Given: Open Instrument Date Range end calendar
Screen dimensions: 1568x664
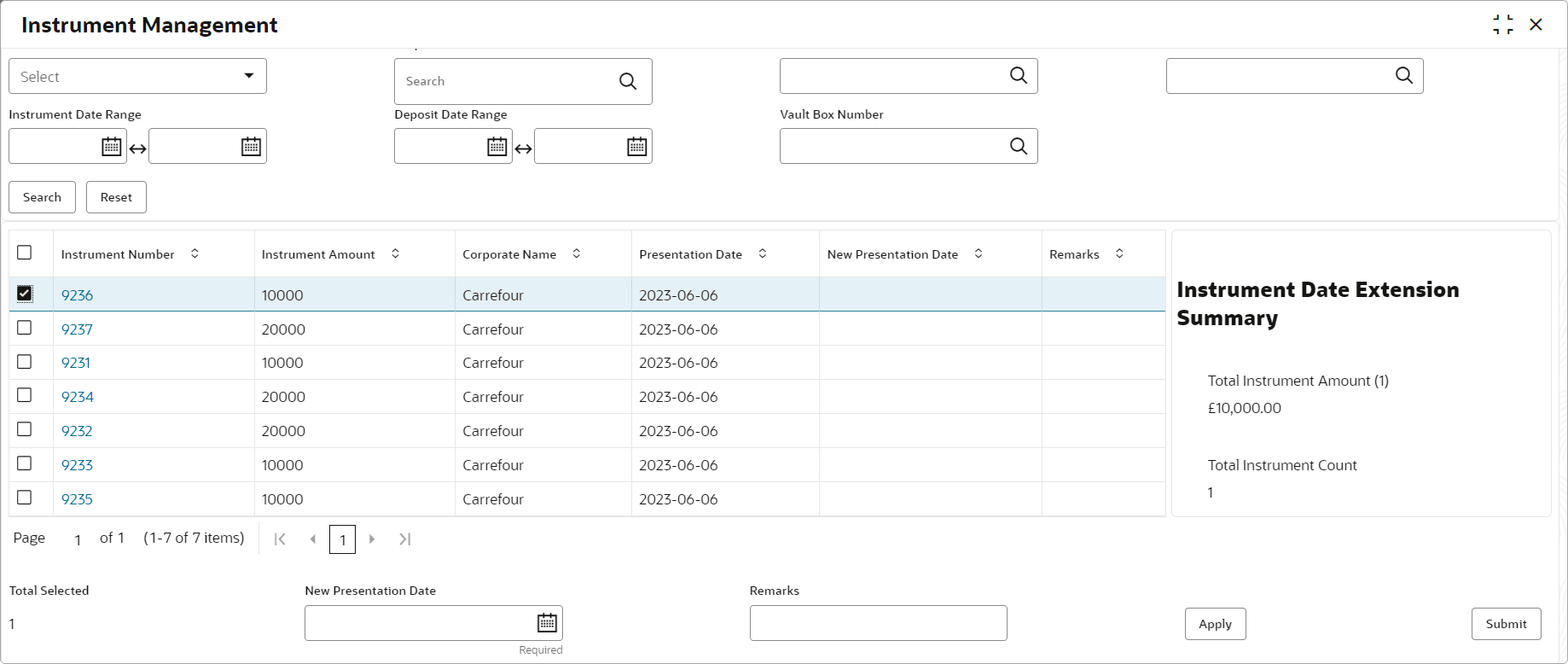Looking at the screenshot, I should [x=251, y=147].
